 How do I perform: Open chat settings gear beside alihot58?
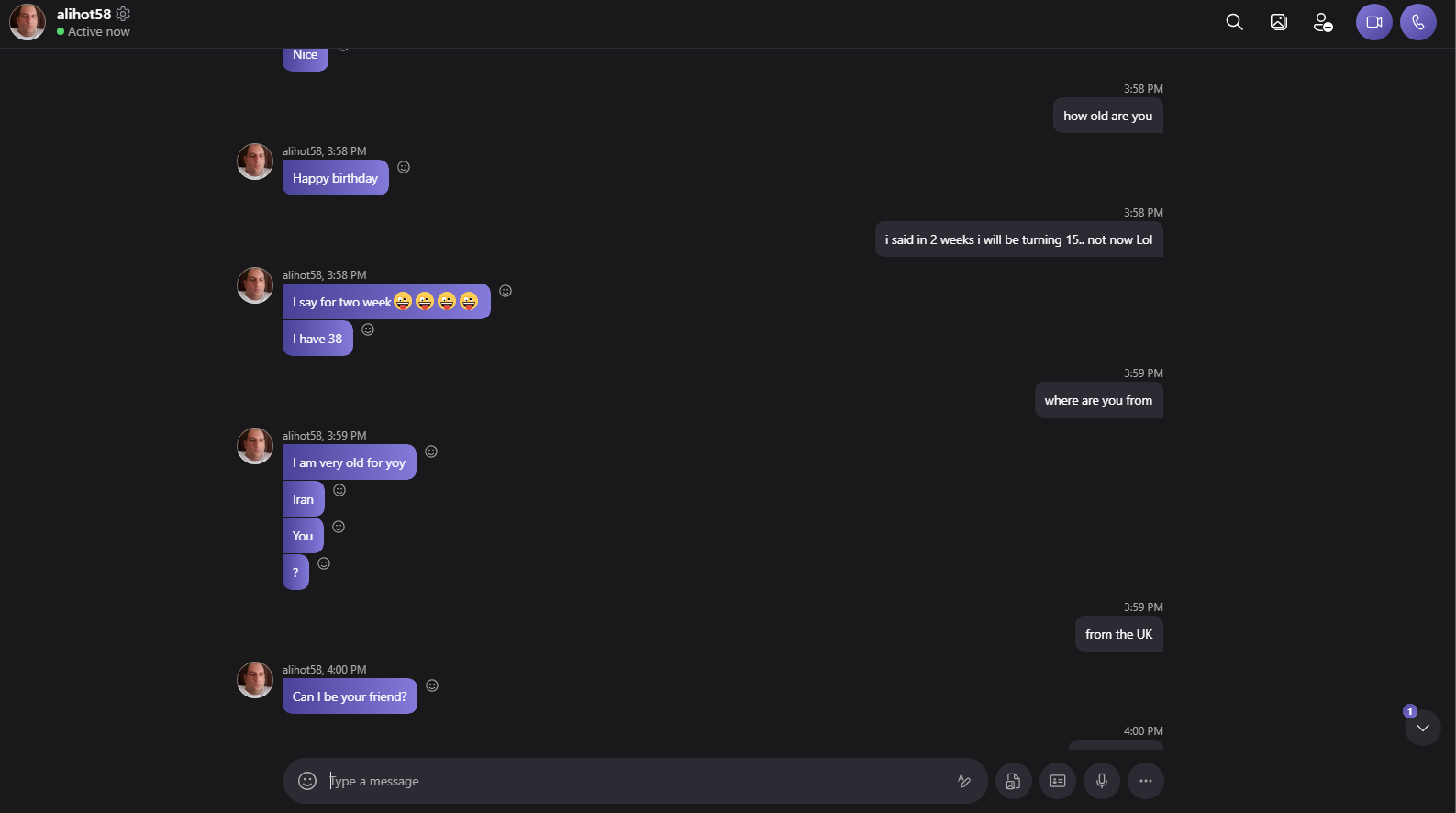click(123, 14)
